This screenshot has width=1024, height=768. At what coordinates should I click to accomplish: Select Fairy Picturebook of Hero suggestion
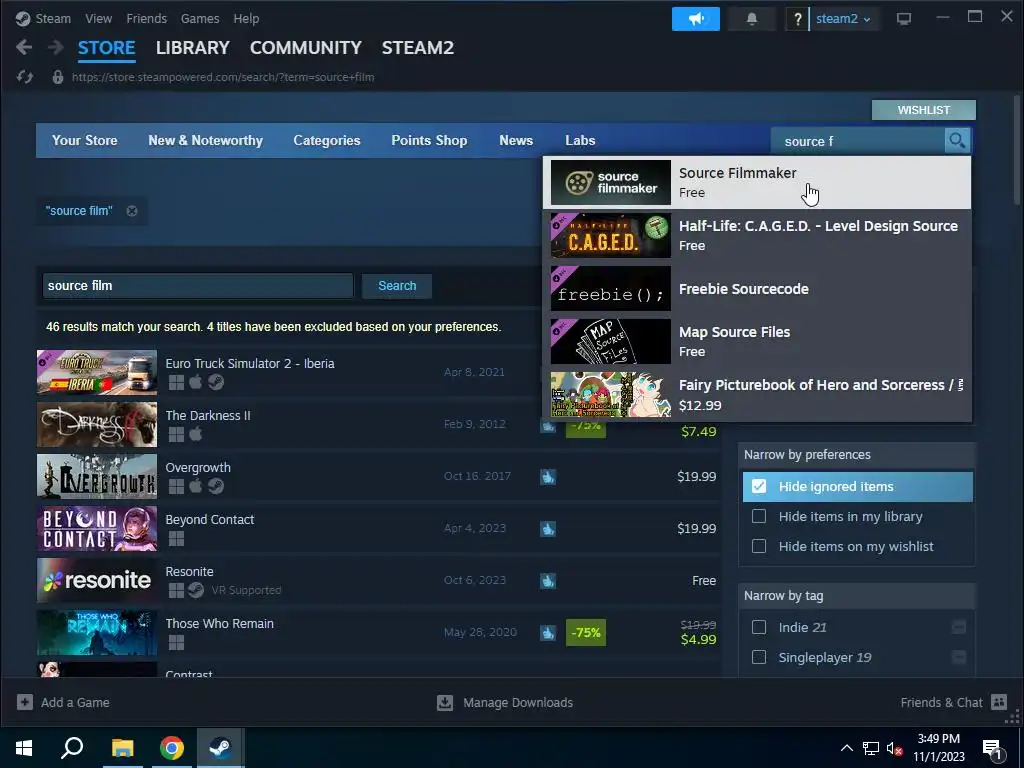(757, 394)
